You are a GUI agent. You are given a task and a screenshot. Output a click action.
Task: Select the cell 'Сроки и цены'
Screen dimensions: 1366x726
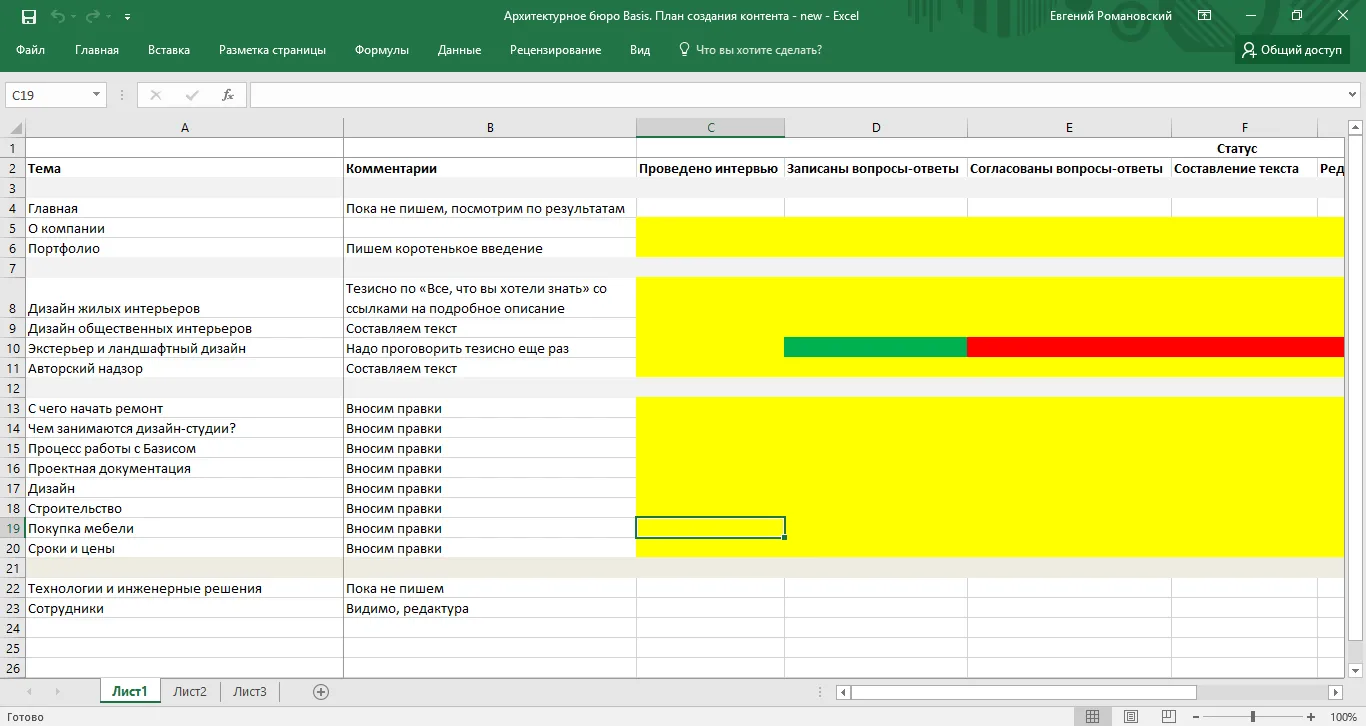point(184,548)
